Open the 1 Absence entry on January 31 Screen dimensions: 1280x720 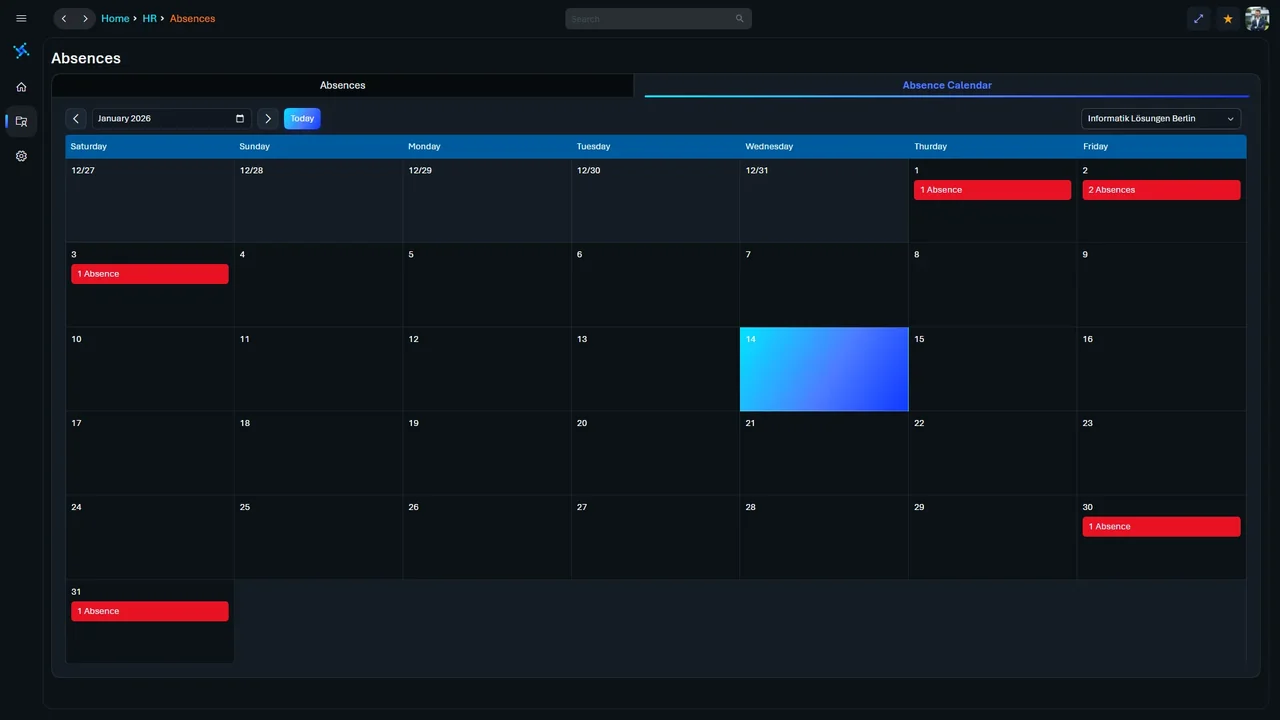click(x=150, y=611)
